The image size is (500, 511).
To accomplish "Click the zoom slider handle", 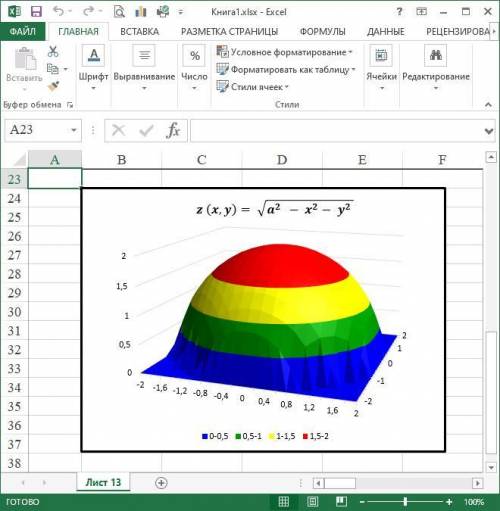I will point(405,501).
